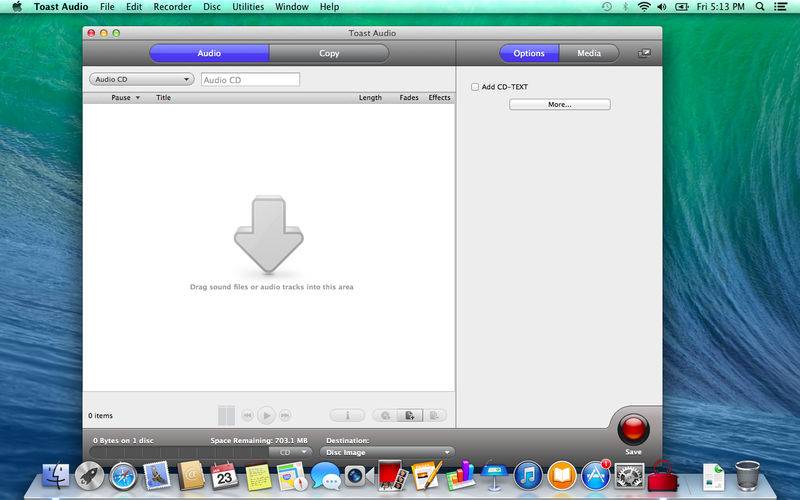Open the Toast Audio application menu
The width and height of the screenshot is (800, 500).
[61, 7]
